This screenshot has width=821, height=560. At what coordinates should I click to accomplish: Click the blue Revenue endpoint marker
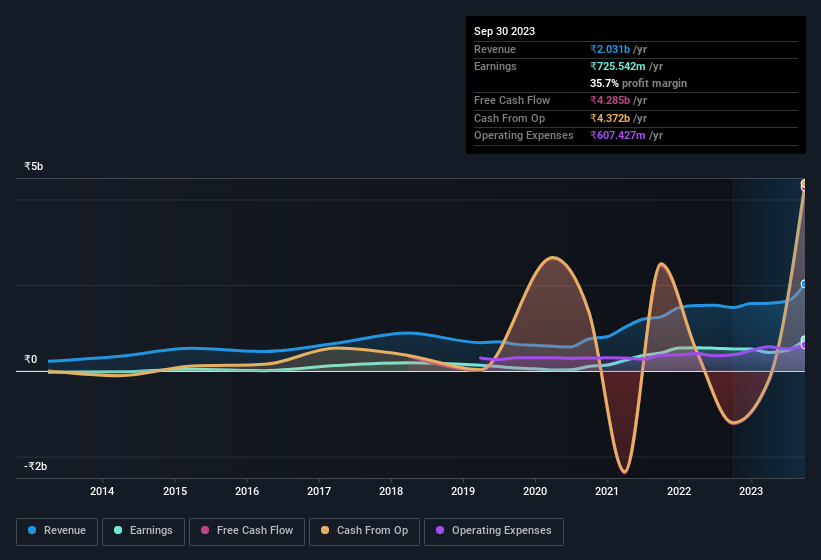tap(804, 284)
